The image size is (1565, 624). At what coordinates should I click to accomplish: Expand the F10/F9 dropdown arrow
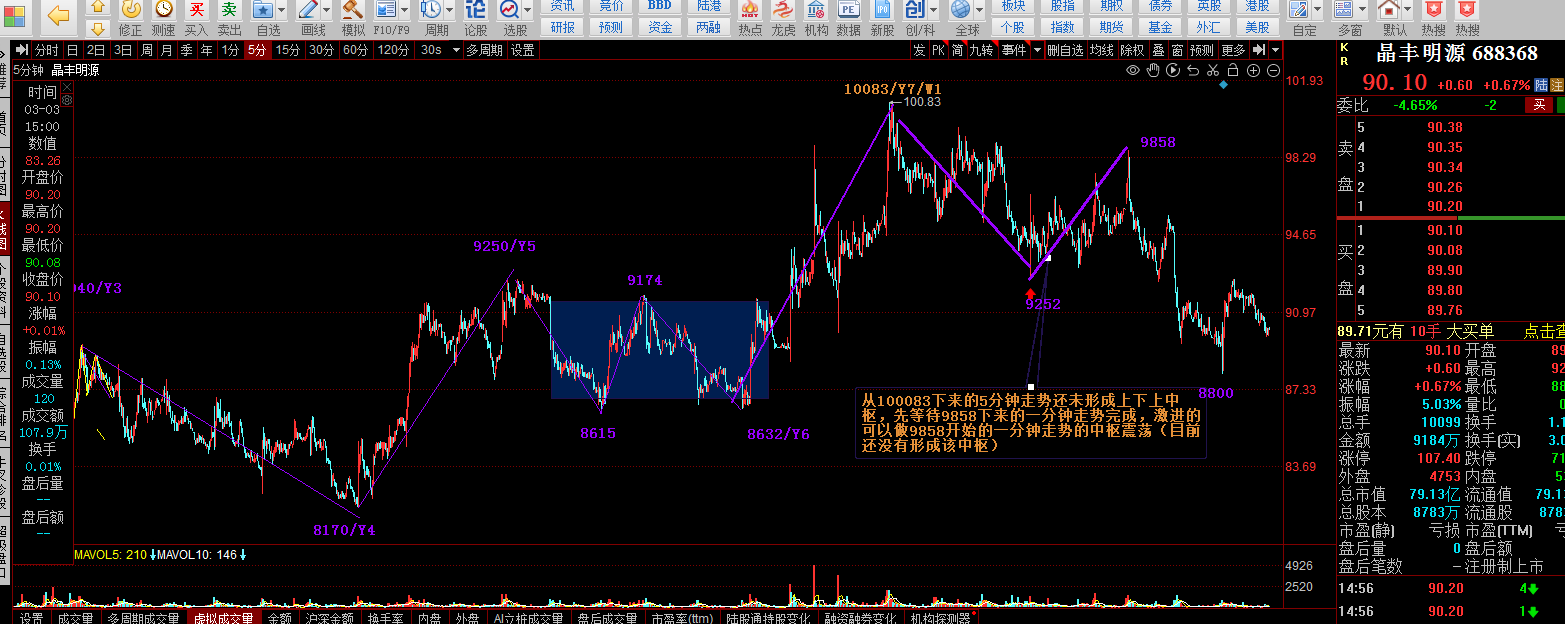coord(405,10)
